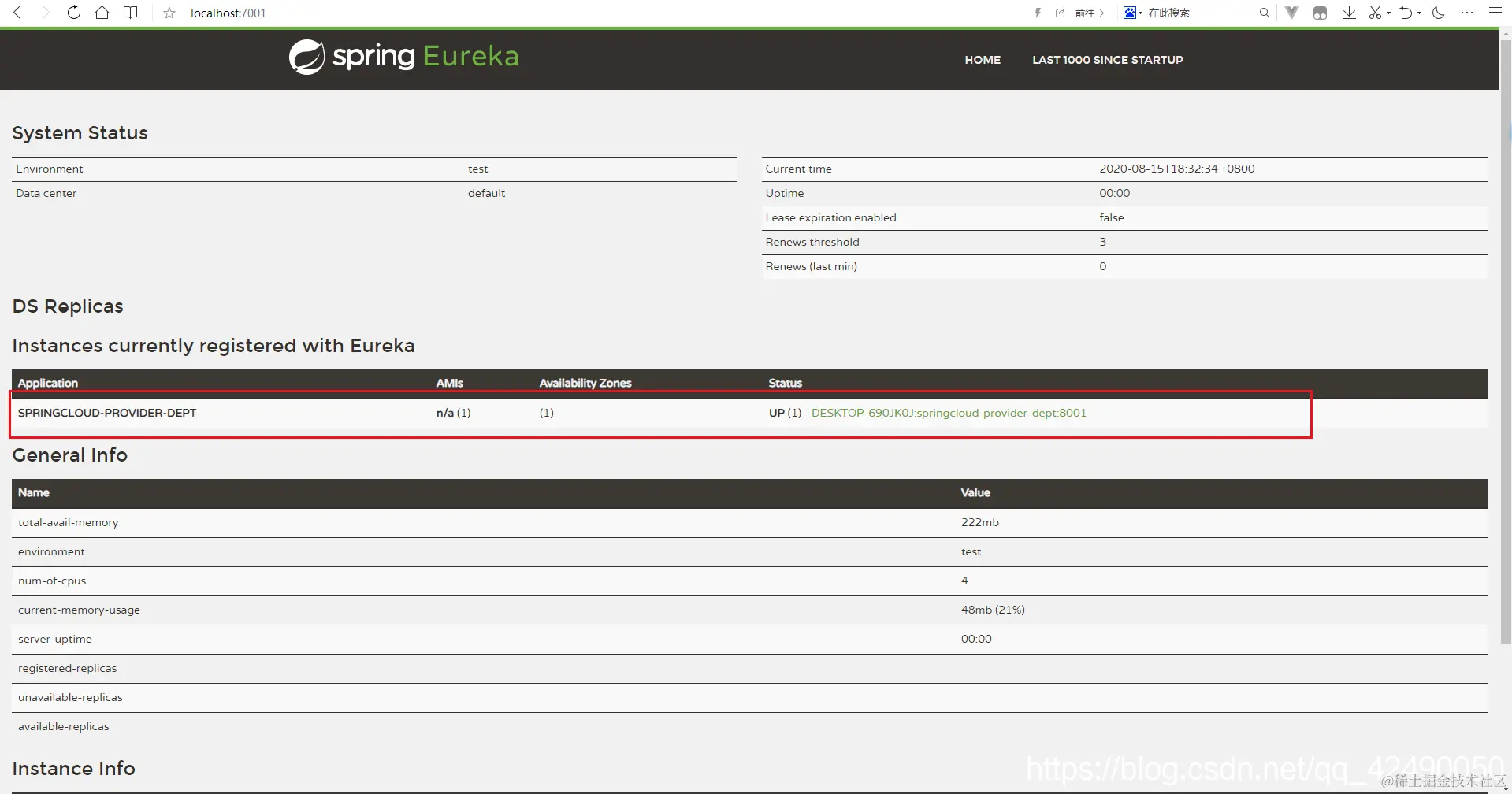Click the total-avail-memory value 222mb
The width and height of the screenshot is (1512, 794).
tap(979, 522)
